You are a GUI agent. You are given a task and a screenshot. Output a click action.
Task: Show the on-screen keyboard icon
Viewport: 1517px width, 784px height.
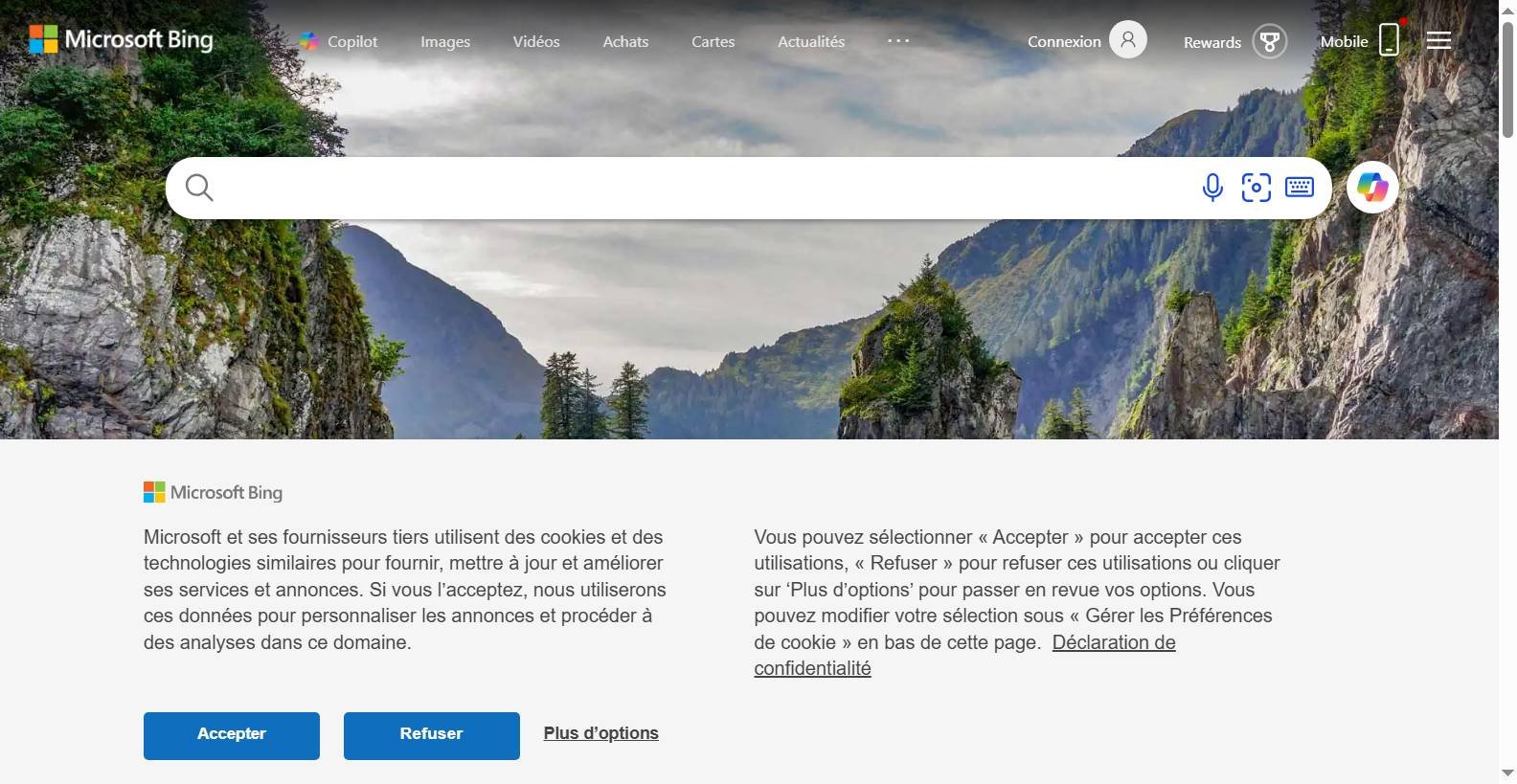[1300, 188]
